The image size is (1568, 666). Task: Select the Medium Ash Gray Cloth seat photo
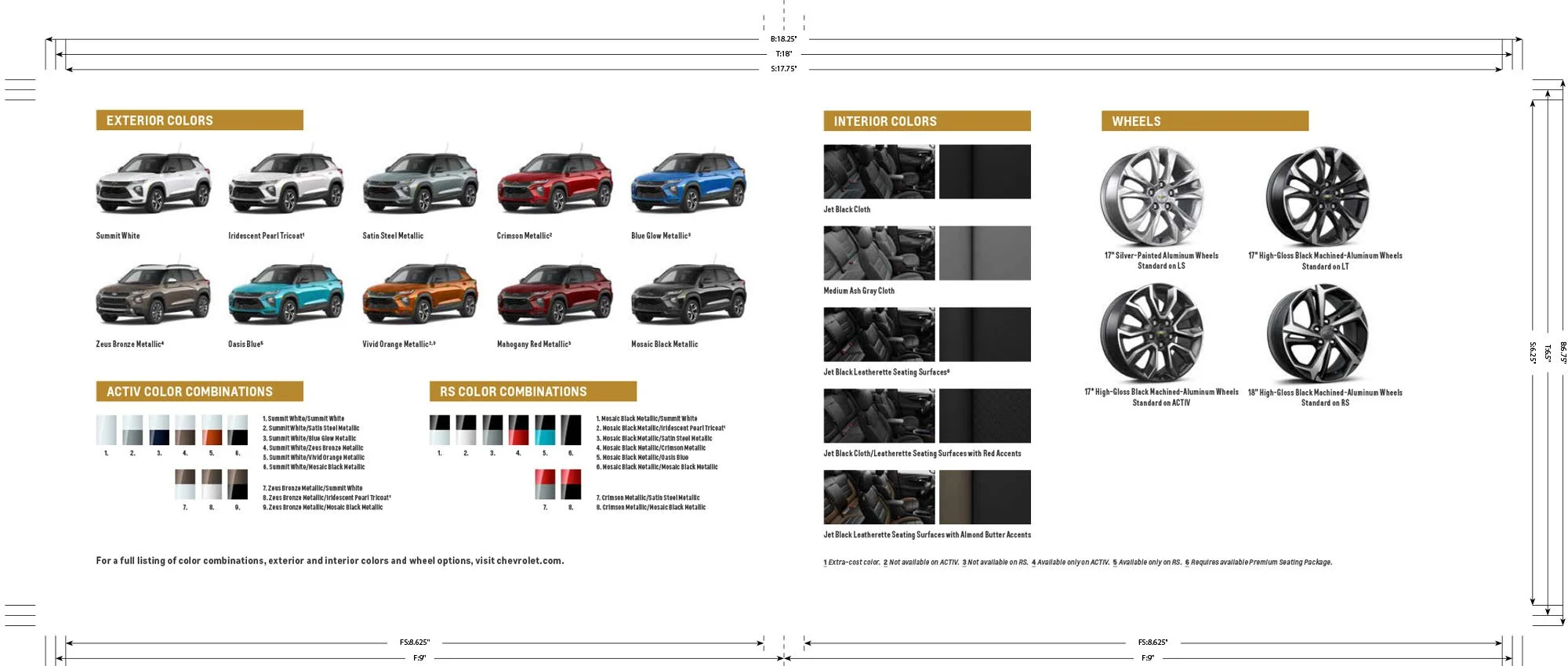click(x=879, y=253)
